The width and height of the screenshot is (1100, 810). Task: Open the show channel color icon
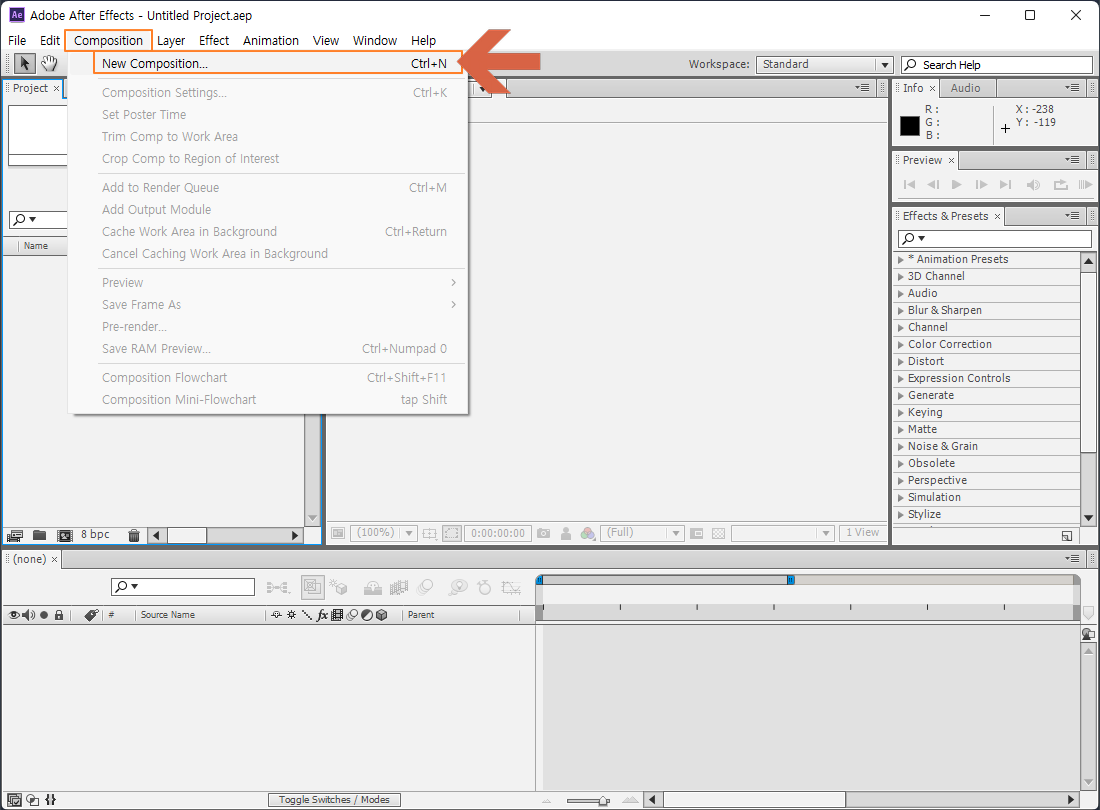pos(588,534)
